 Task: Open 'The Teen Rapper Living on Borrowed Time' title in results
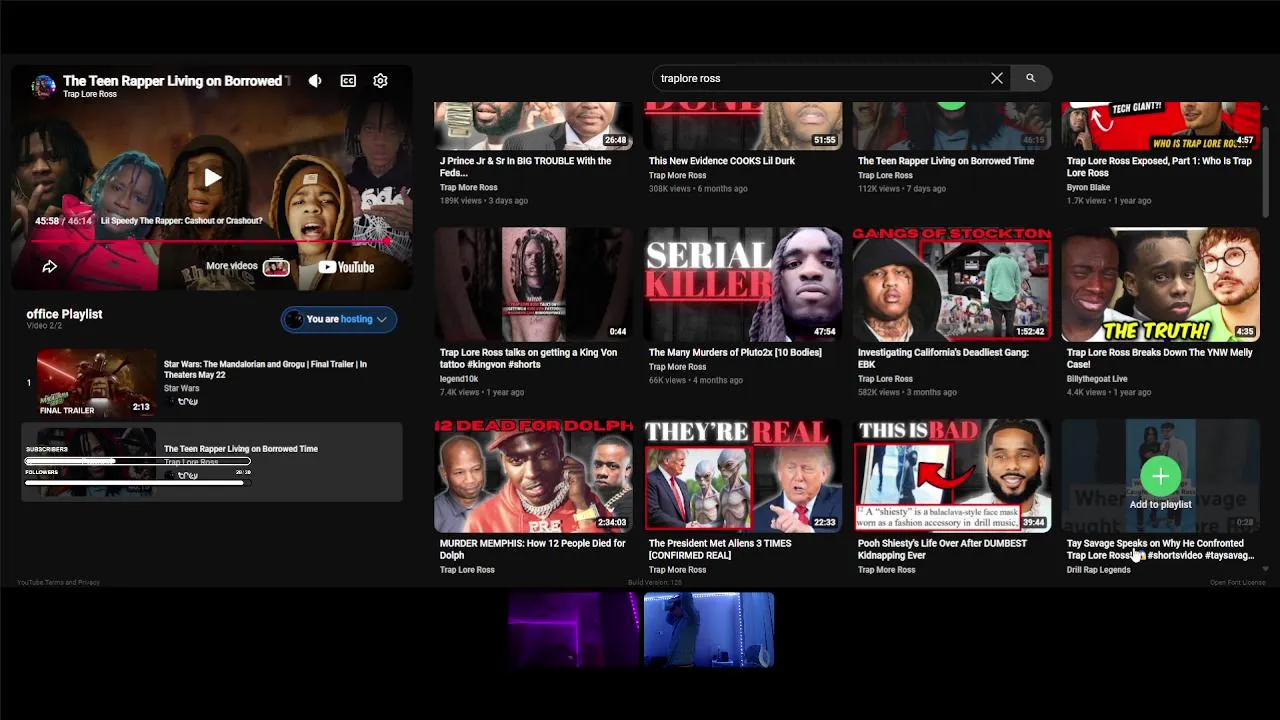point(946,161)
